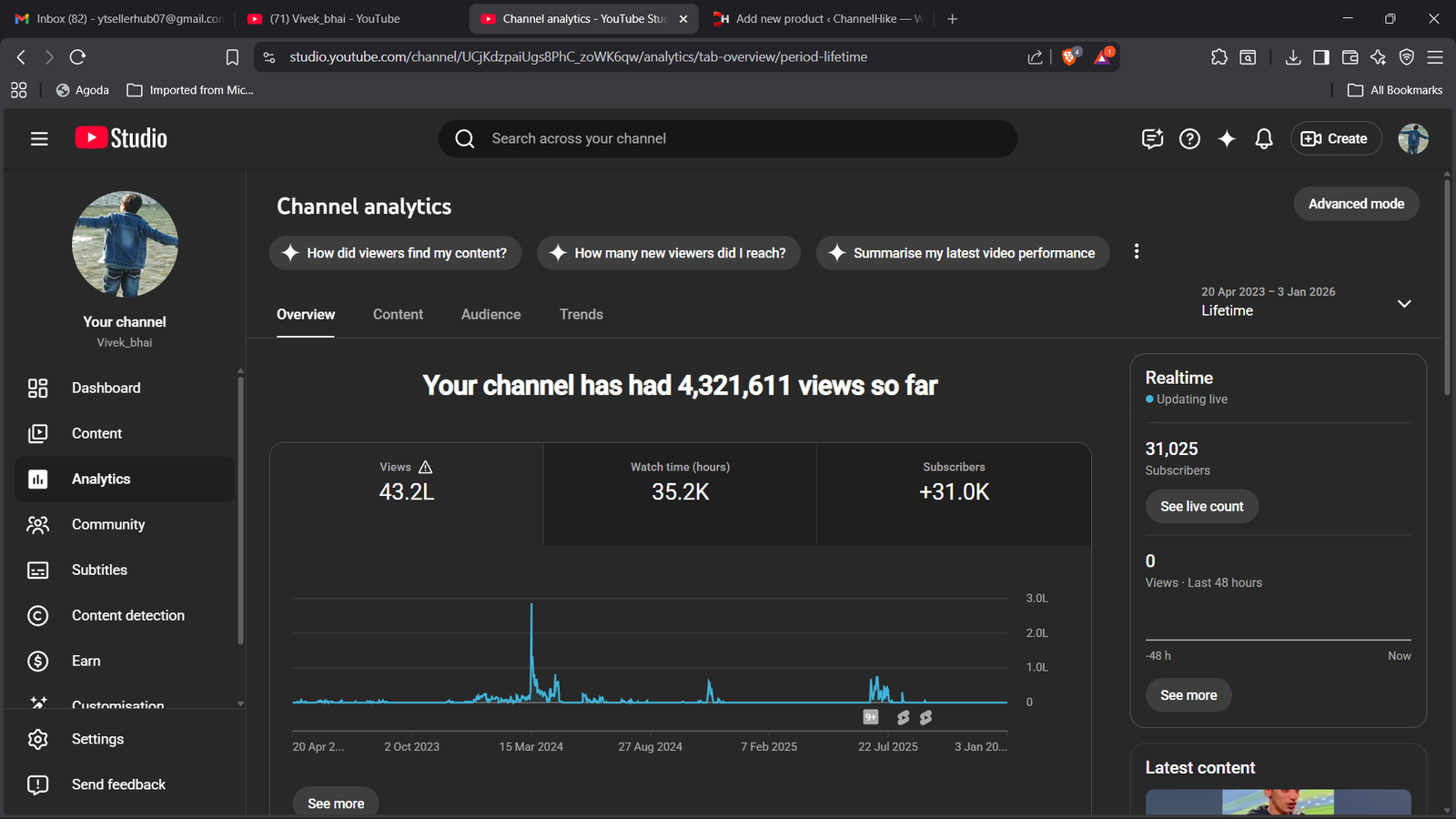This screenshot has height=819, width=1456.
Task: Open the YouTube Studio hamburger menu
Action: [39, 138]
